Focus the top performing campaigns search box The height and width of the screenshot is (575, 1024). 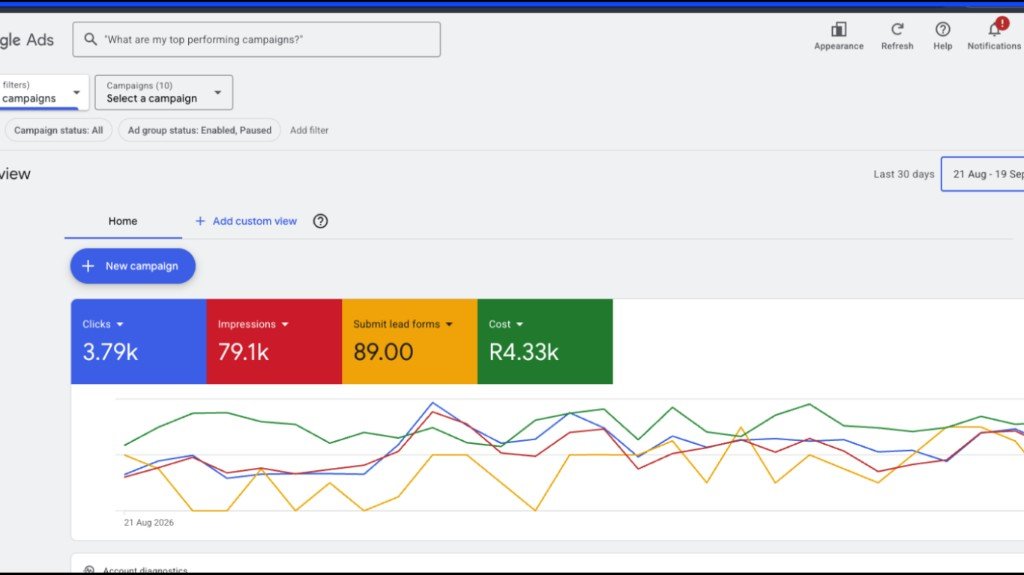coord(256,39)
